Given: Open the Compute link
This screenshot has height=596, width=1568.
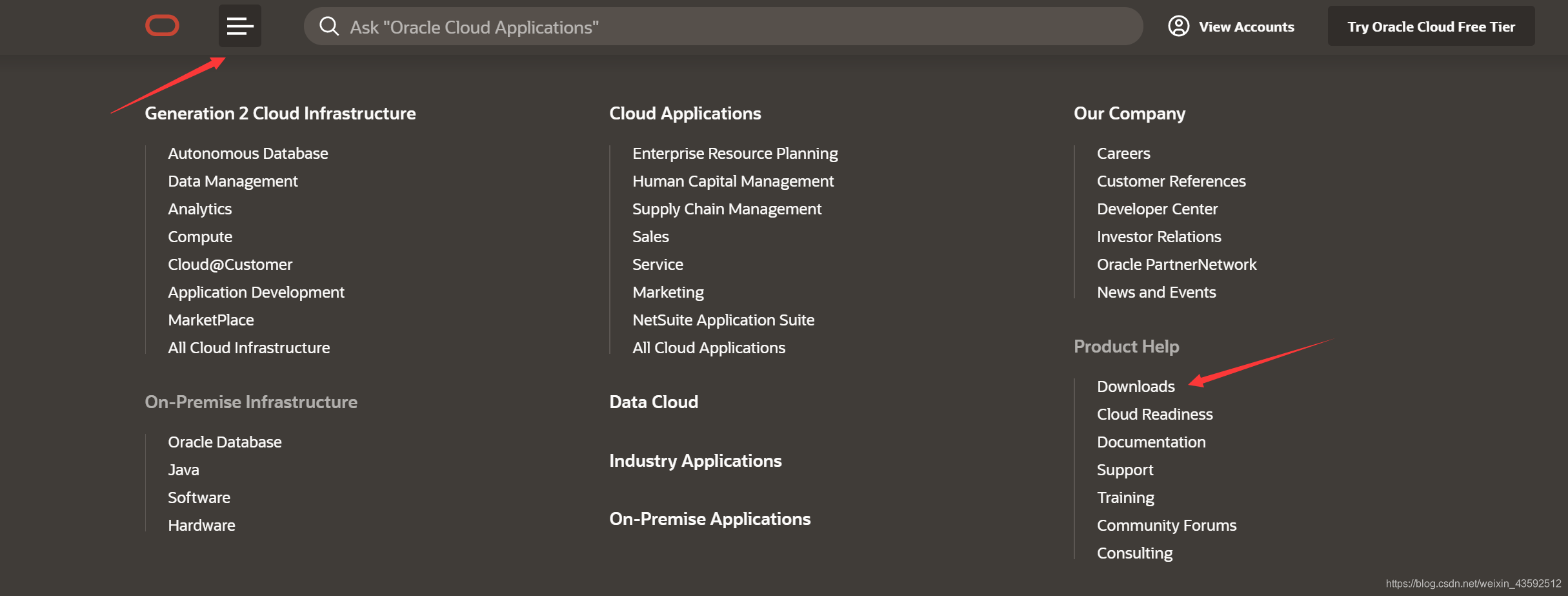Looking at the screenshot, I should [200, 236].
